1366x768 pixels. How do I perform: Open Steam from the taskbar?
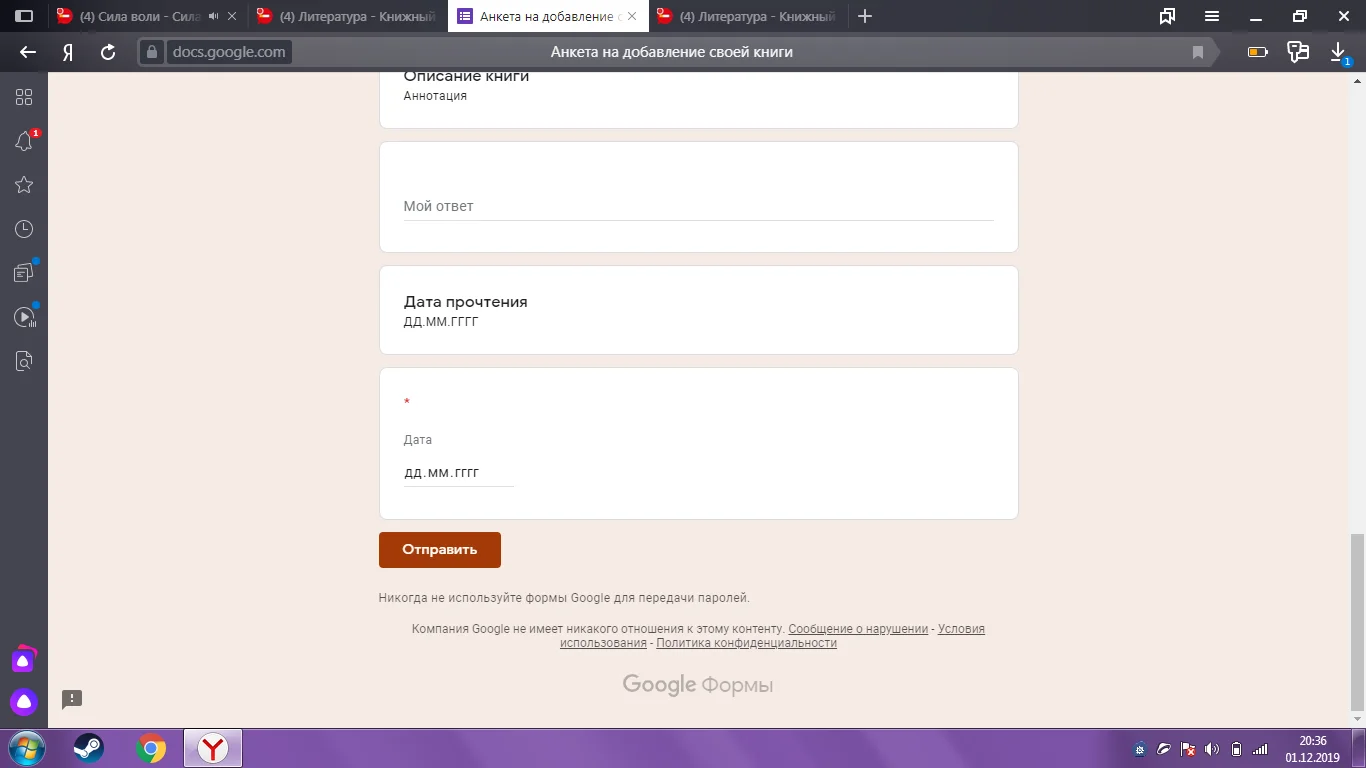point(88,748)
